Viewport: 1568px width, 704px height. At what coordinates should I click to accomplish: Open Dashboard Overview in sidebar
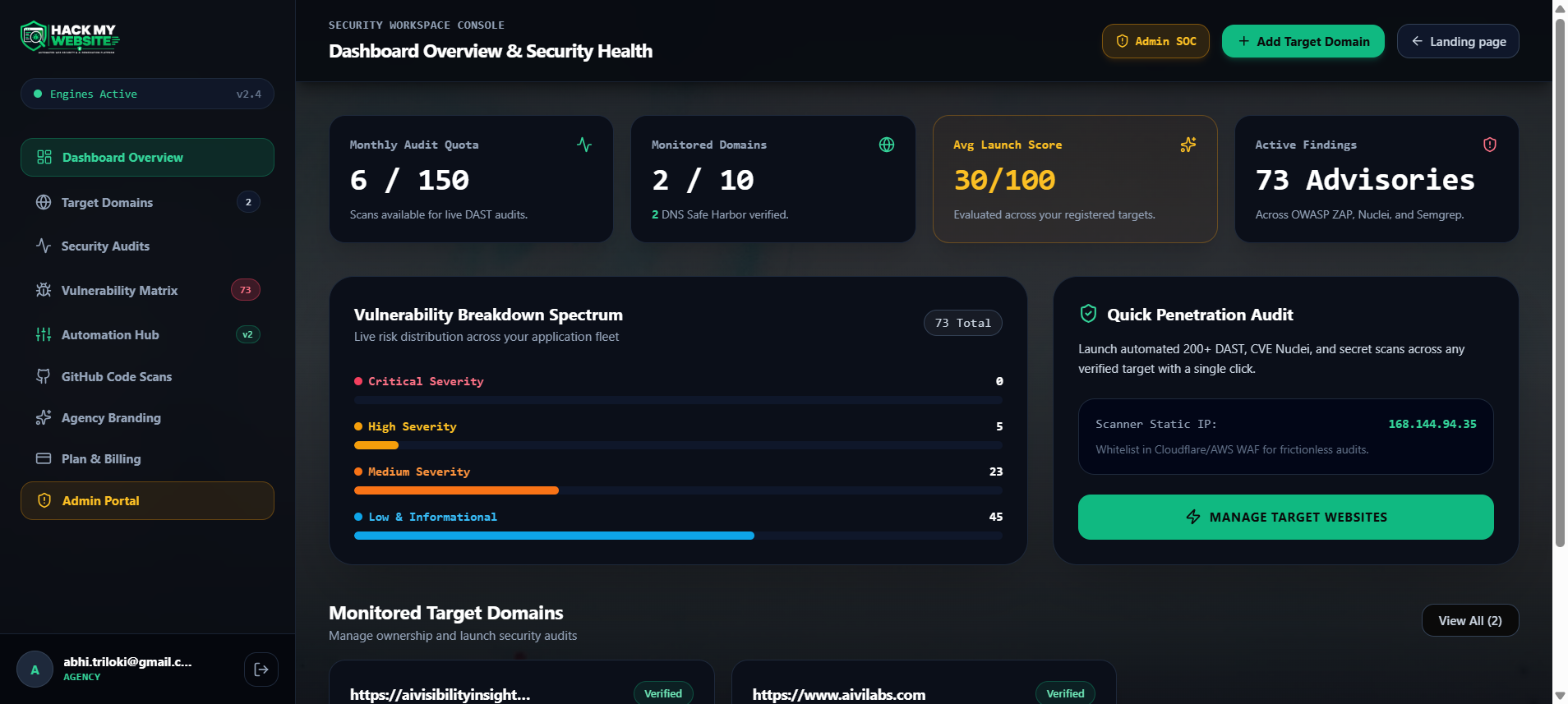[147, 157]
